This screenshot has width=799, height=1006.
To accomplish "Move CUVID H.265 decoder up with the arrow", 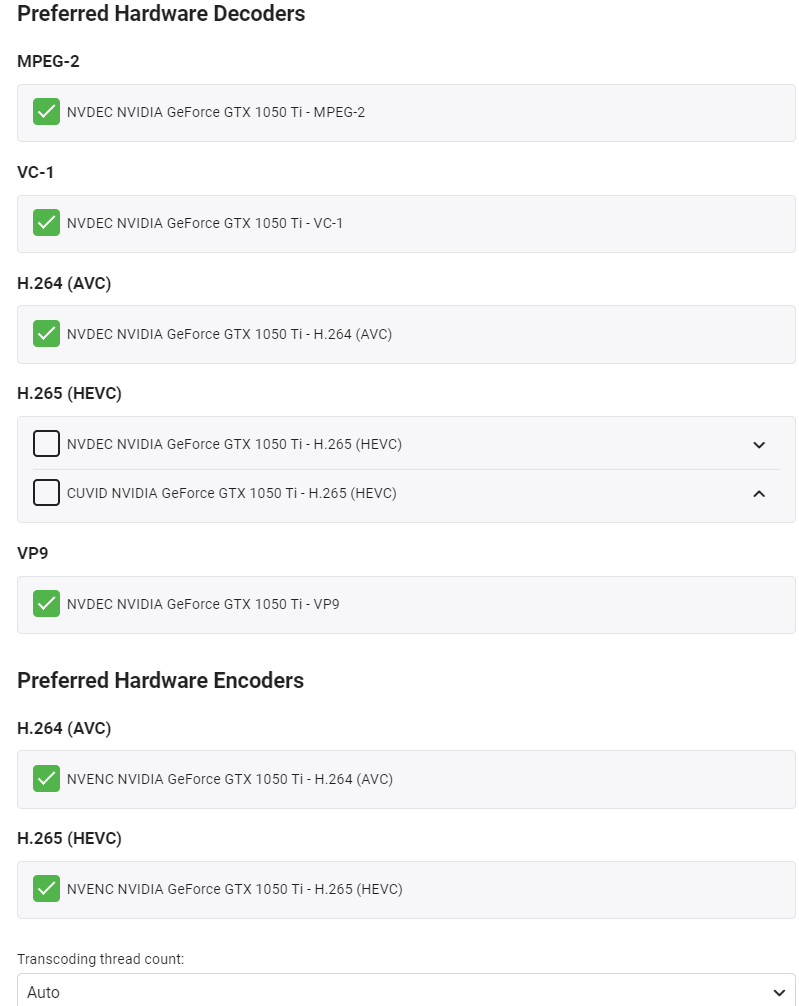I will (x=759, y=493).
